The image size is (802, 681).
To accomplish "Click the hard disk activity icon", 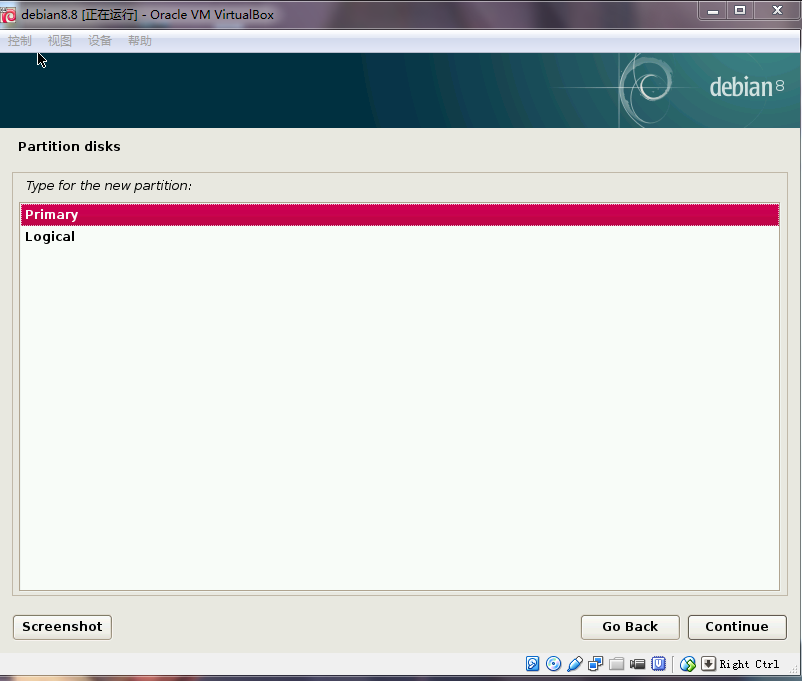I will (x=533, y=664).
